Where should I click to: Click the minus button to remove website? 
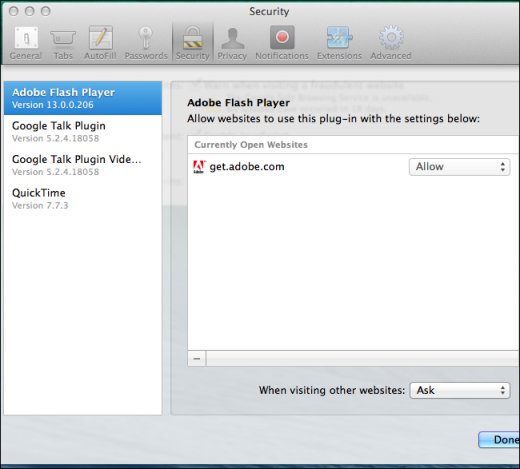point(197,359)
